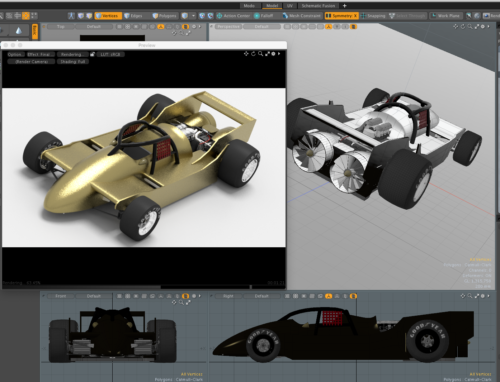Open the Work Plane menu
Screen dimensions: 500x382
446,16
